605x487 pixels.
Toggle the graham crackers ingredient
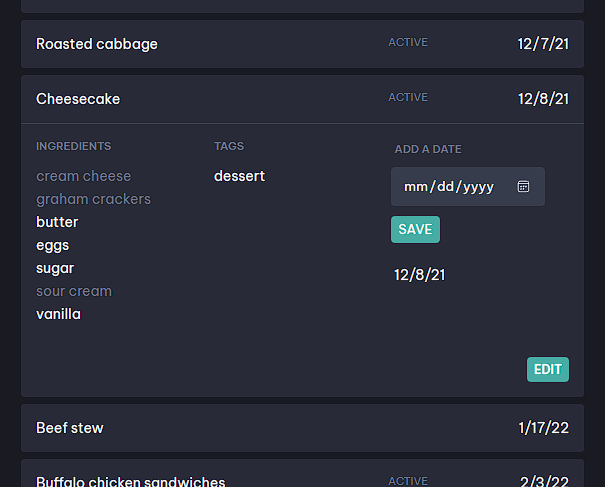pos(93,199)
